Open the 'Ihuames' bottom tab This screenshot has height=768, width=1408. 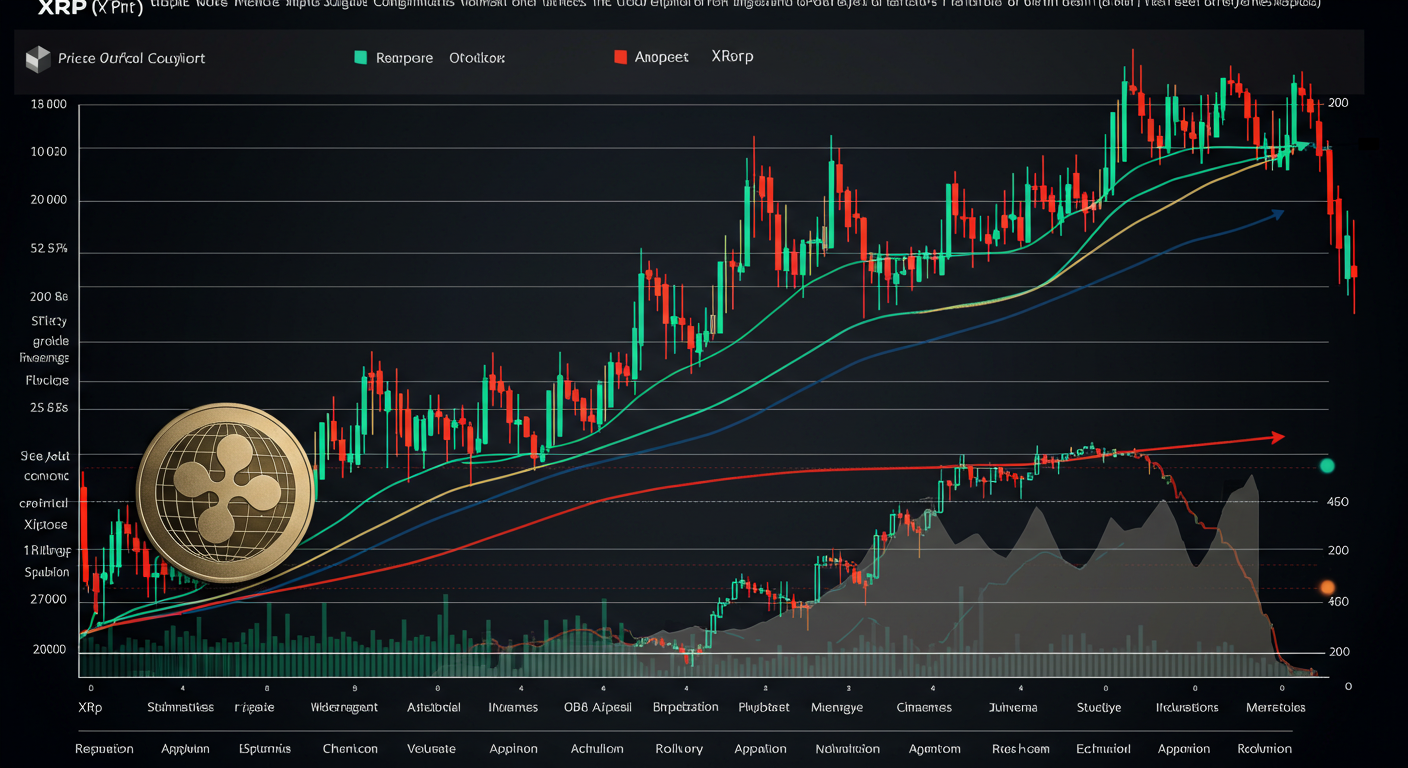(513, 707)
